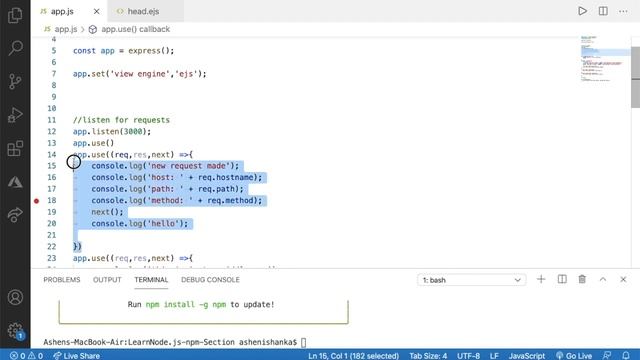Select the TERMINAL panel tab
The width and height of the screenshot is (640, 360).
tap(151, 280)
